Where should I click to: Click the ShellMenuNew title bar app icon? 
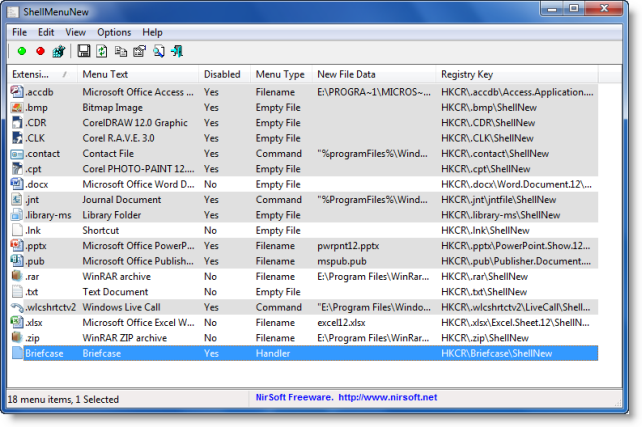pos(14,11)
